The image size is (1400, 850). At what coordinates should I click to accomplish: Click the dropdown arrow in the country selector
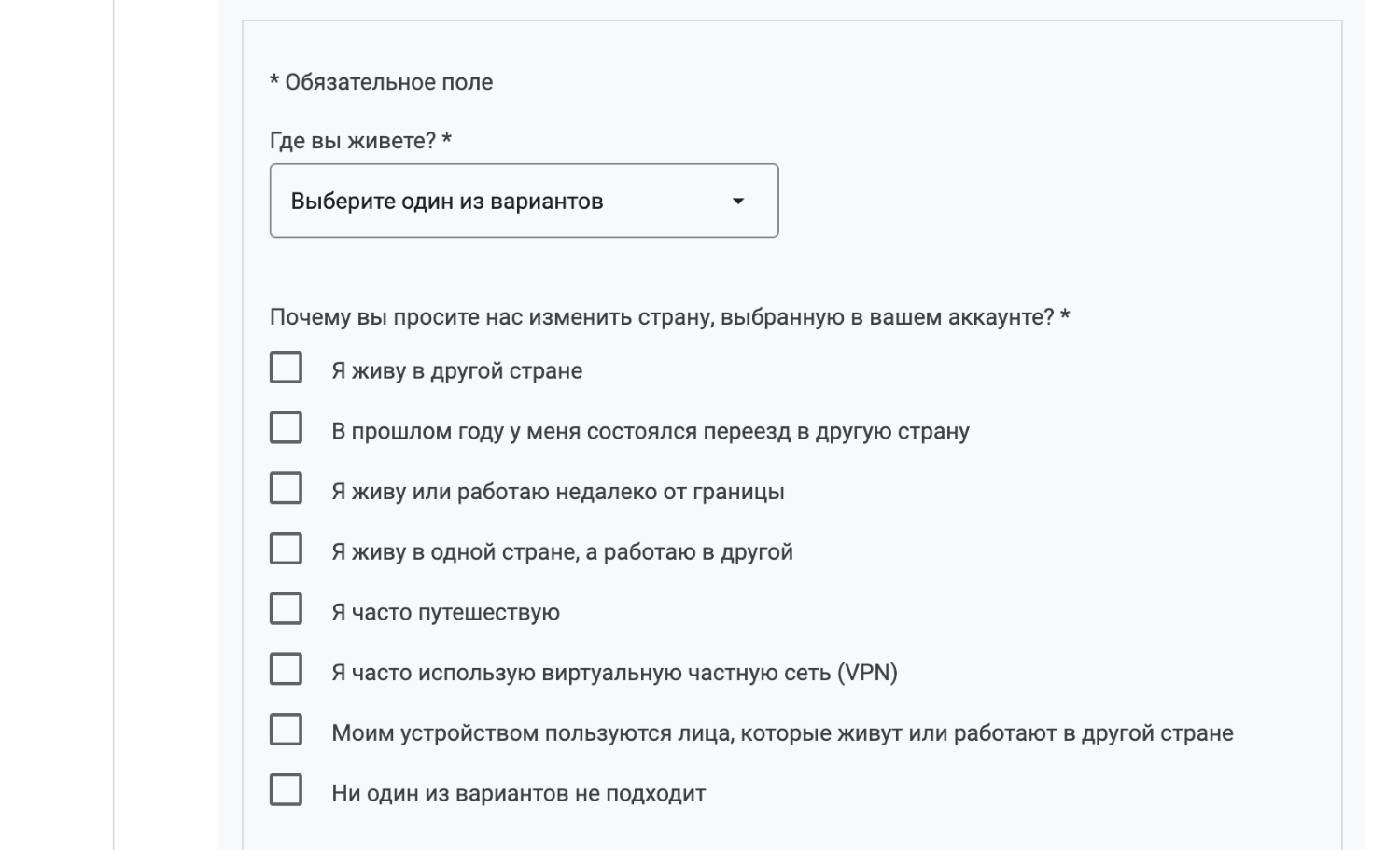(x=738, y=202)
